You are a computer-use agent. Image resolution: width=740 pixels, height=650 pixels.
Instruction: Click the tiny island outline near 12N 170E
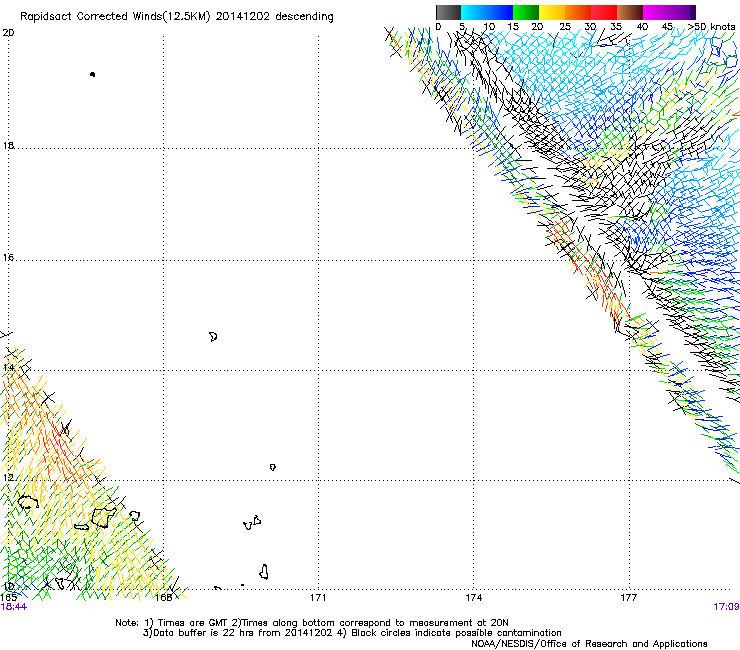pyautogui.click(x=273, y=467)
